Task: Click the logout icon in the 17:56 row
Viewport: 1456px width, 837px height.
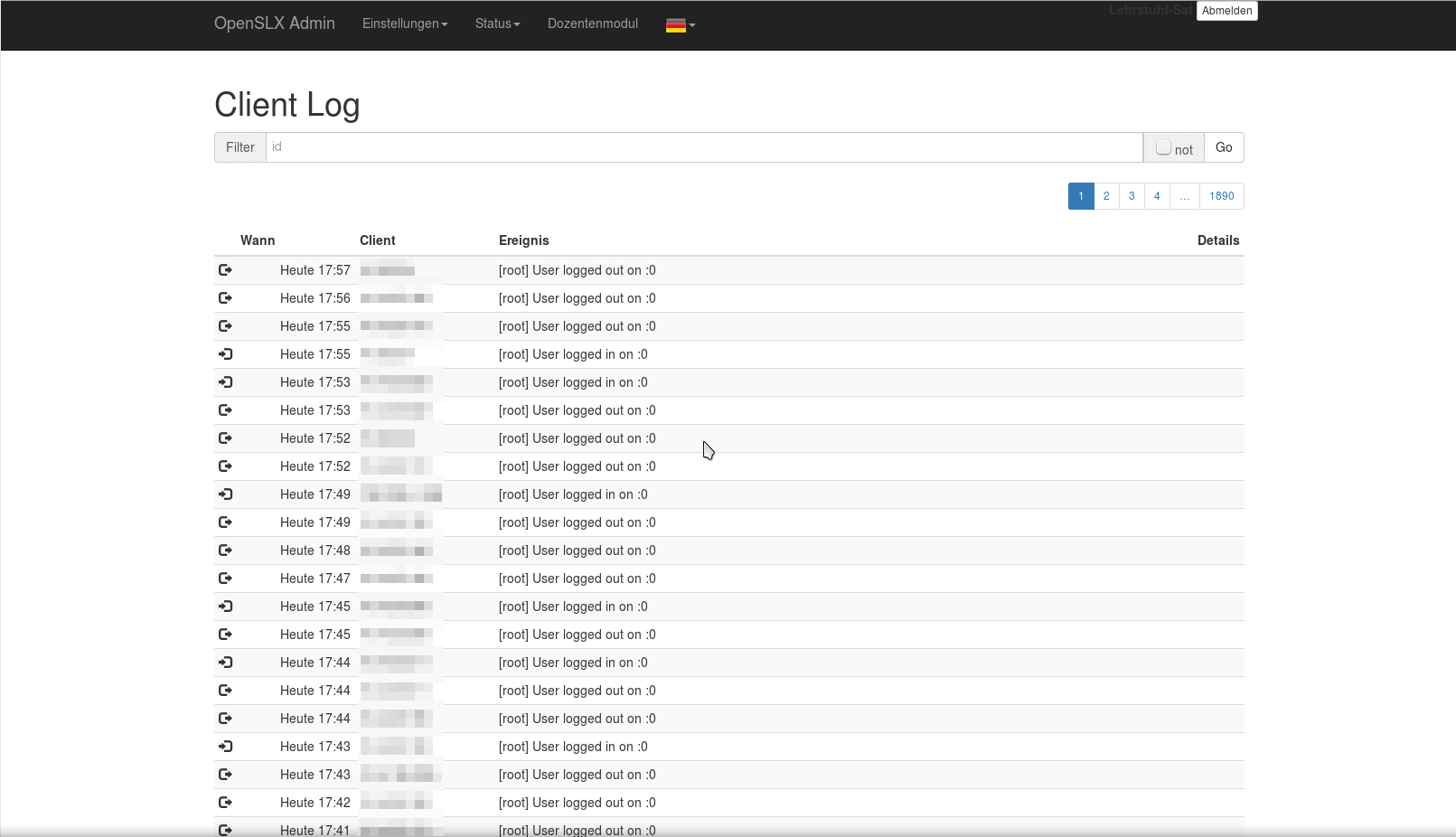Action: coord(225,298)
